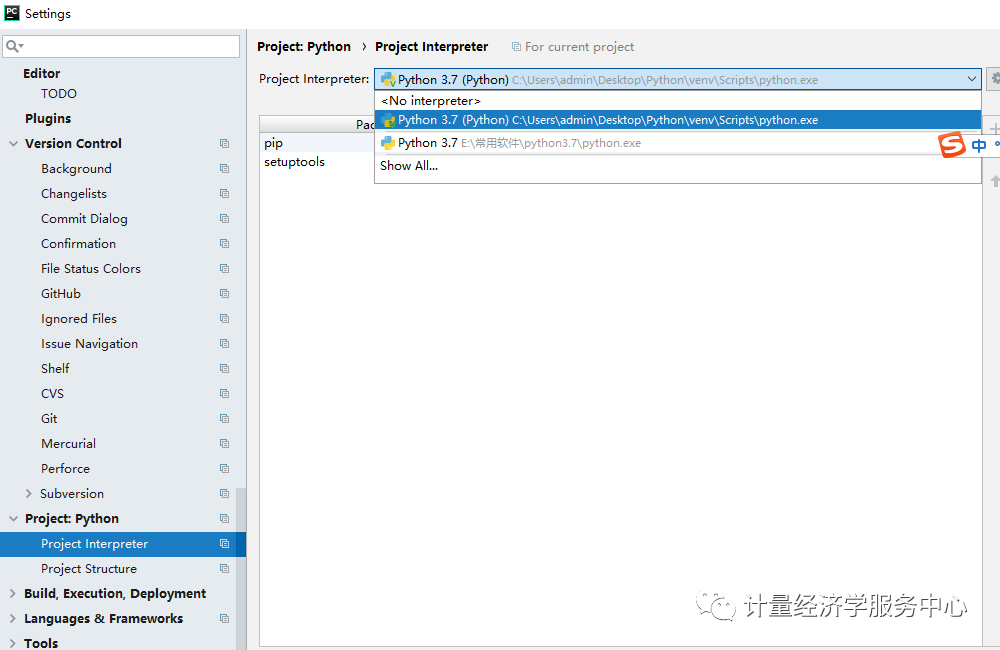Expand Build, Execution, Deployment node
This screenshot has height=650, width=1000.
point(13,593)
